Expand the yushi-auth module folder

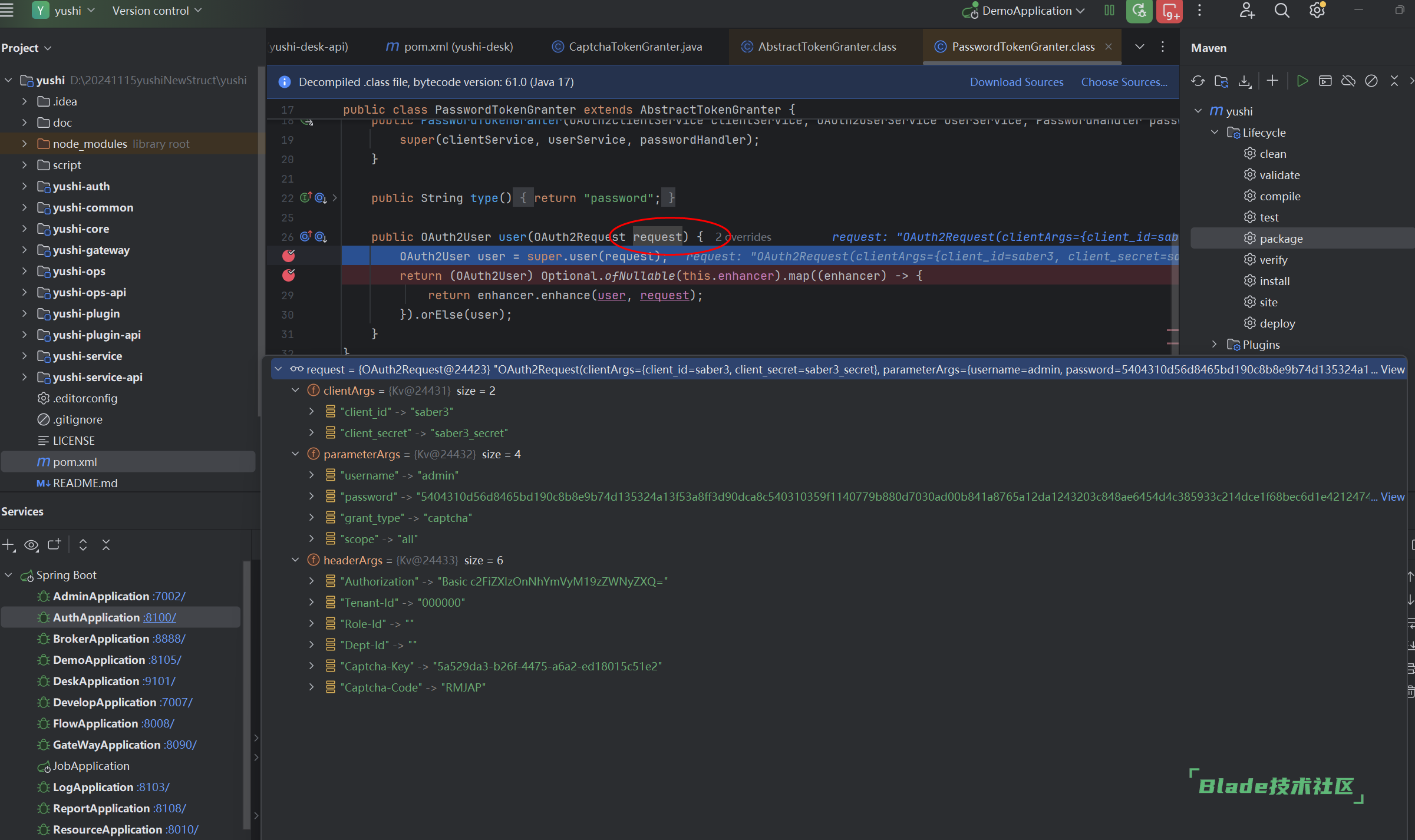[x=24, y=186]
